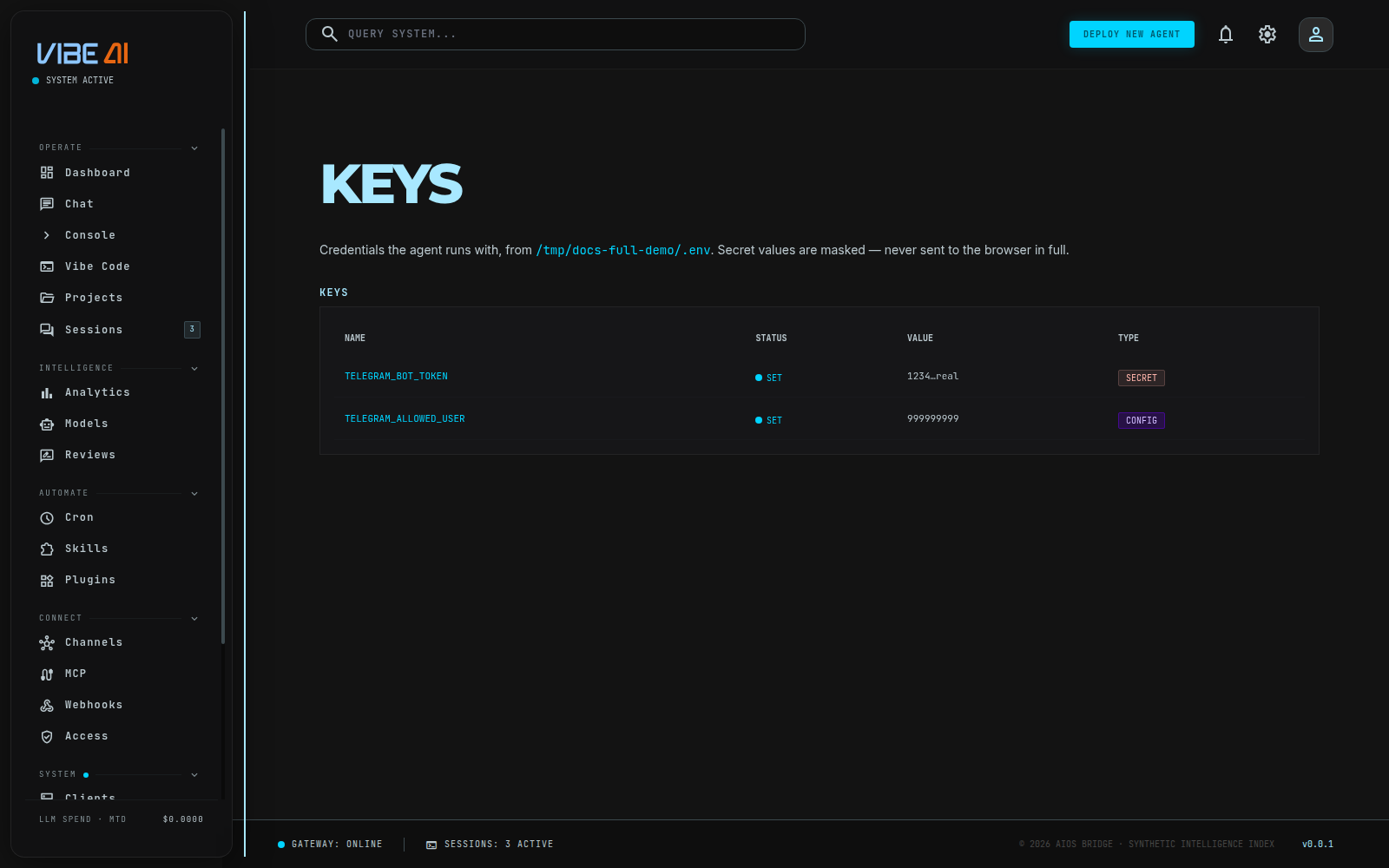Collapse the AUTOMATE section
The height and width of the screenshot is (868, 1389).
click(194, 493)
